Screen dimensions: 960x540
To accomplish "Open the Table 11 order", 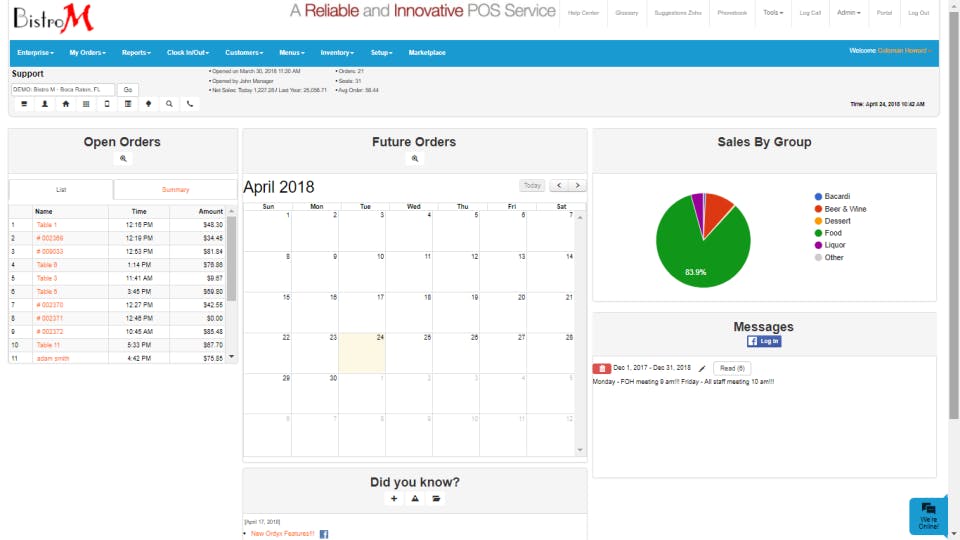I will [48, 345].
